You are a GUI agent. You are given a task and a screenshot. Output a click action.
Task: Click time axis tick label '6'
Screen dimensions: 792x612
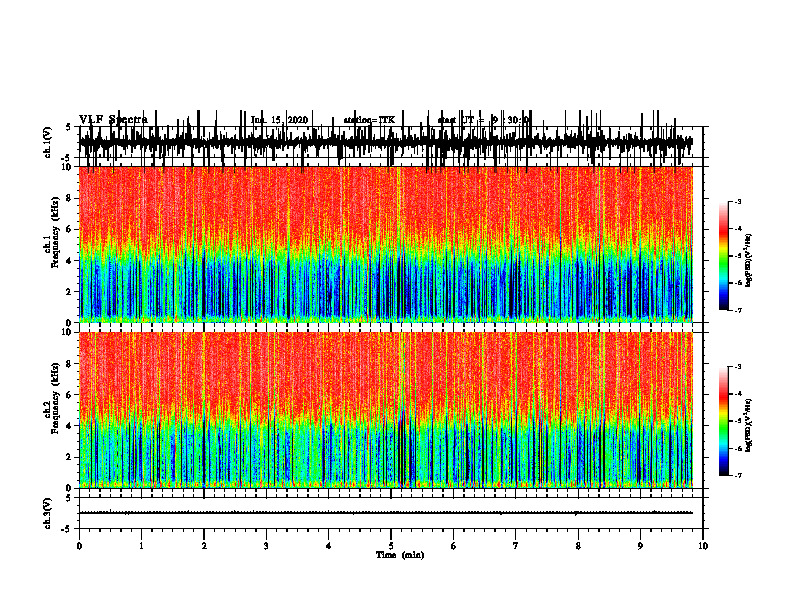(x=454, y=546)
